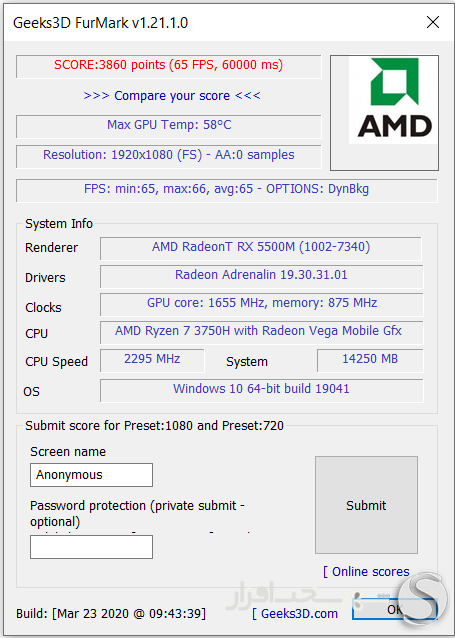
Task: Select the System memory 14250 MB field
Action: pyautogui.click(x=370, y=361)
